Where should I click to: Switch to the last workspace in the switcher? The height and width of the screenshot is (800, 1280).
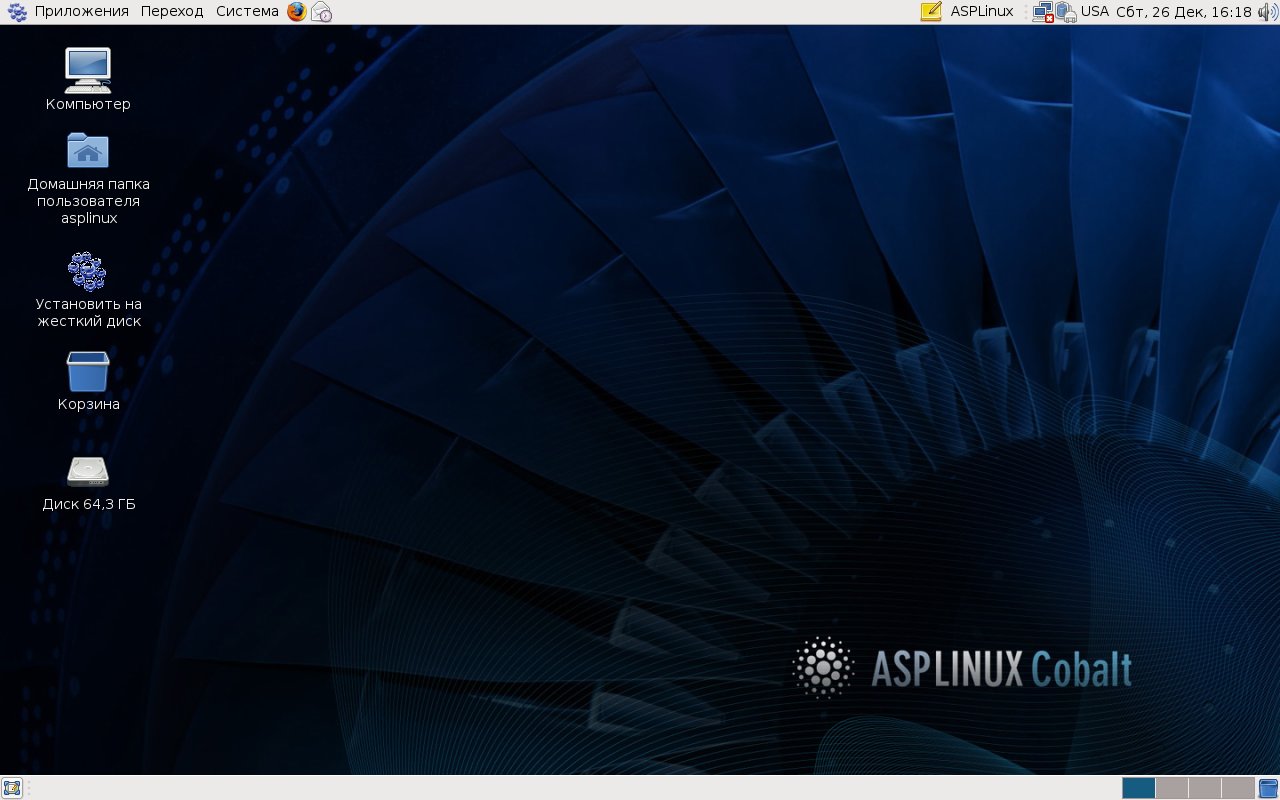click(1238, 788)
